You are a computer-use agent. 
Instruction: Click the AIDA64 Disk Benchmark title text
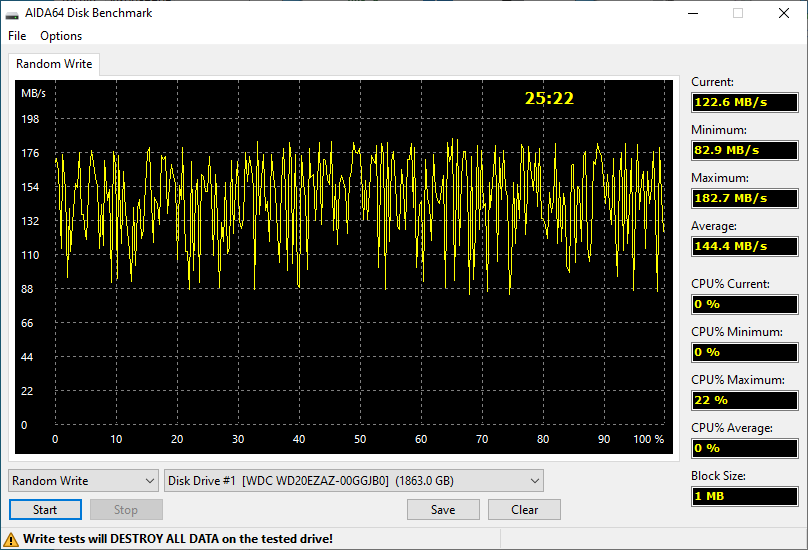pyautogui.click(x=89, y=13)
